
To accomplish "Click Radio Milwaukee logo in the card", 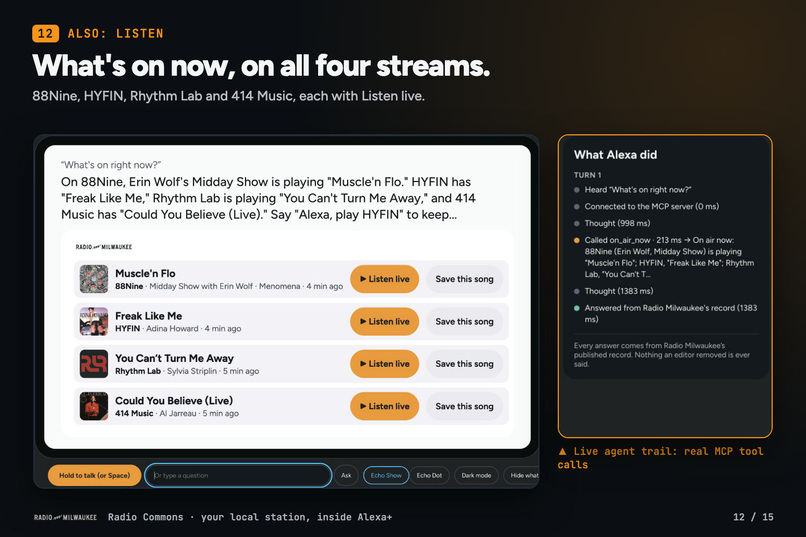I will (x=104, y=247).
